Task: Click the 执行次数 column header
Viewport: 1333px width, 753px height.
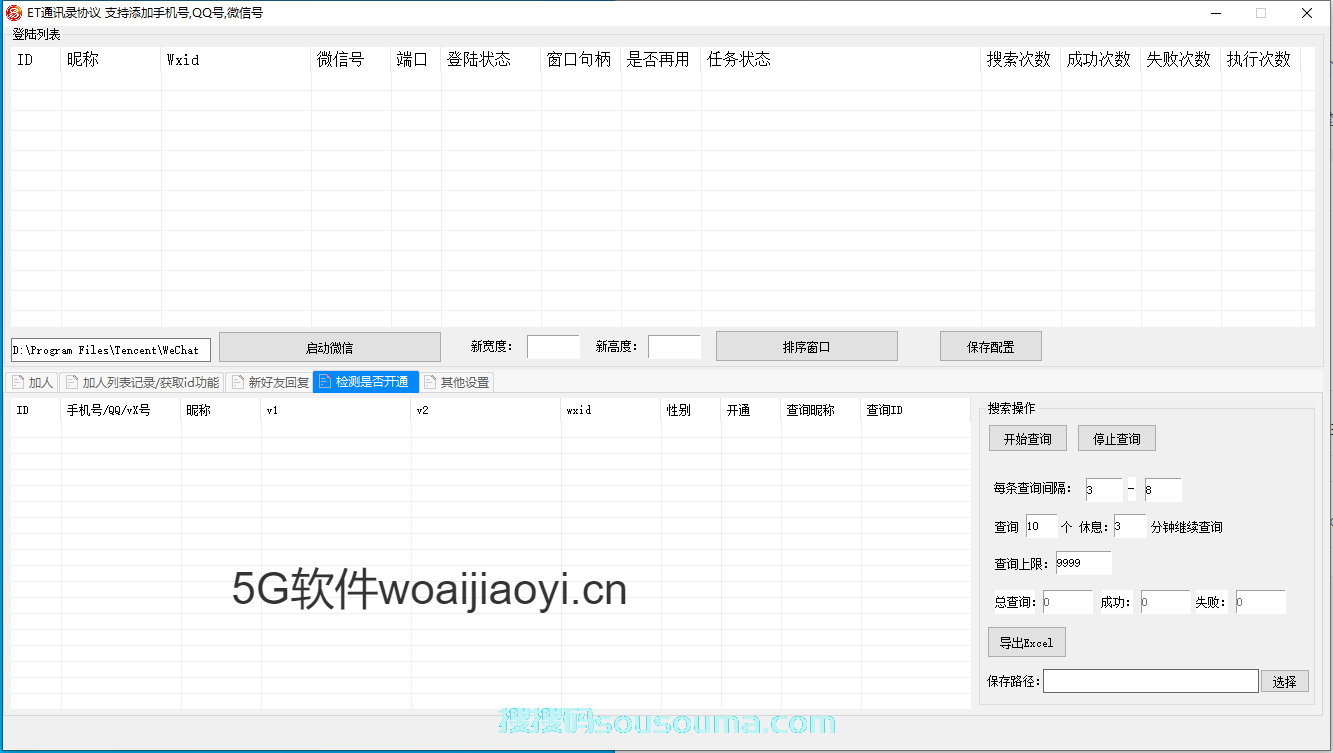Action: 1261,59
